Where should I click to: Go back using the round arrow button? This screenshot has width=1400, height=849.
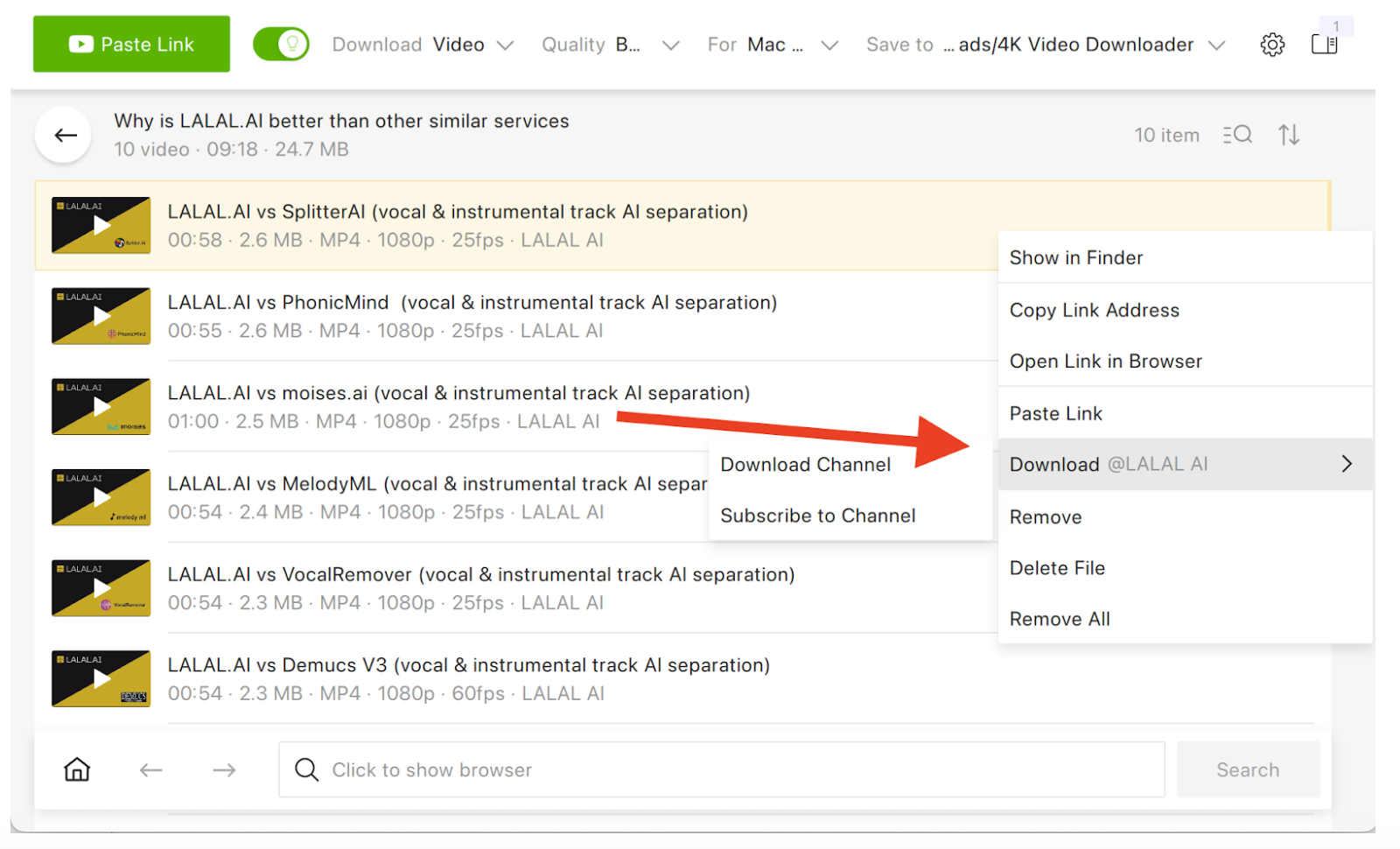(63, 135)
